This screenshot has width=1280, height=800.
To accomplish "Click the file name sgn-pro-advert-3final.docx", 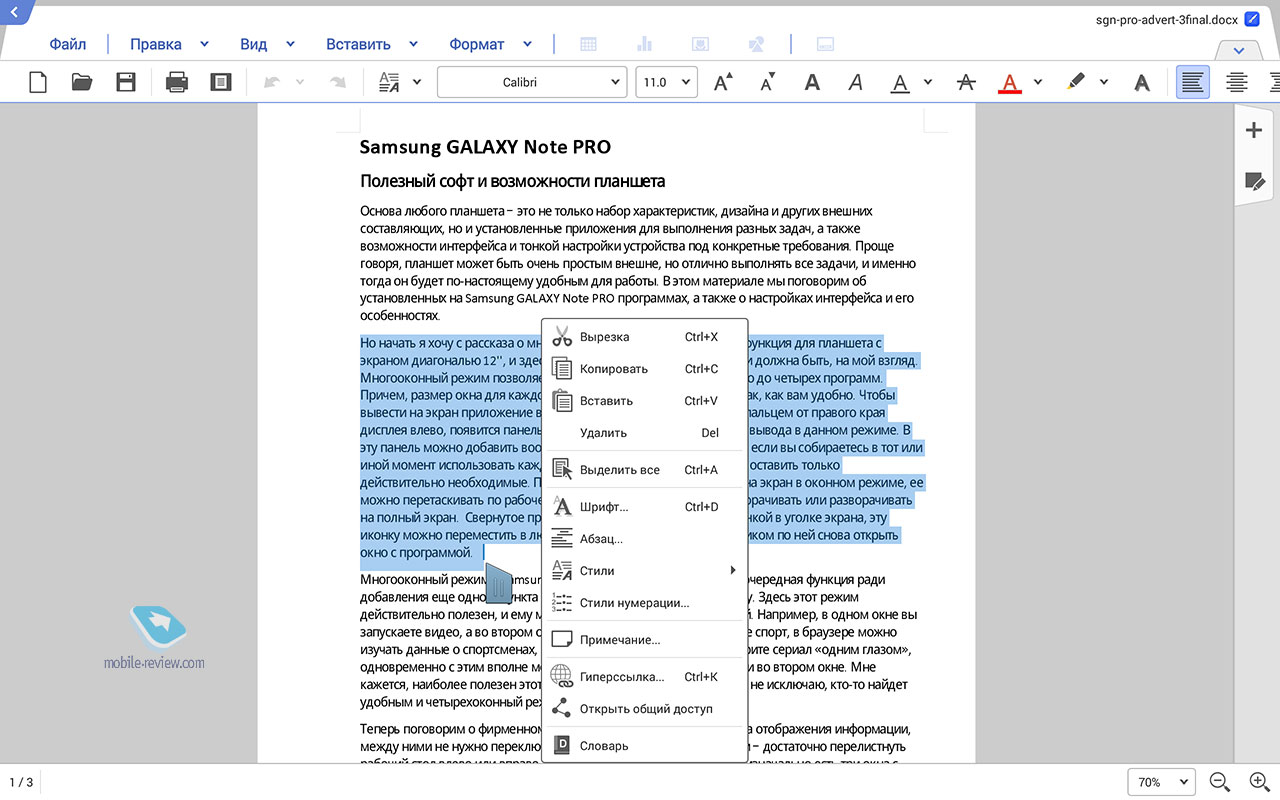I will [1167, 19].
